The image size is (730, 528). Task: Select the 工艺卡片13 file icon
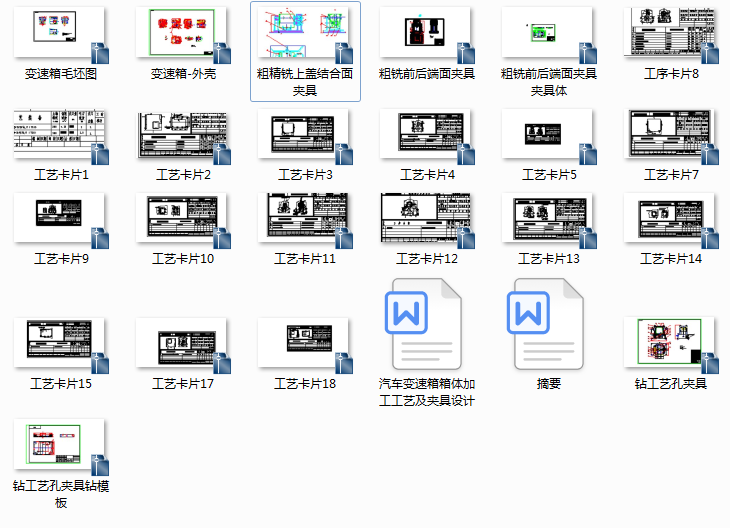click(548, 219)
